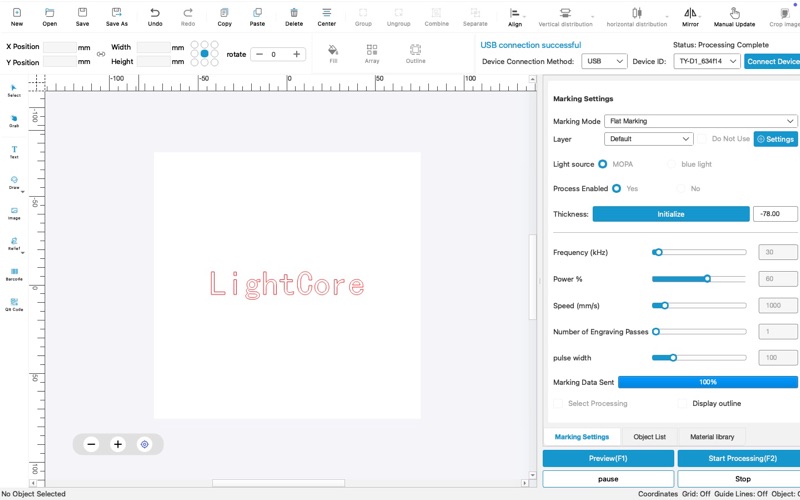Open Device Connection Method USB dropdown
The image size is (800, 500).
[x=604, y=61]
